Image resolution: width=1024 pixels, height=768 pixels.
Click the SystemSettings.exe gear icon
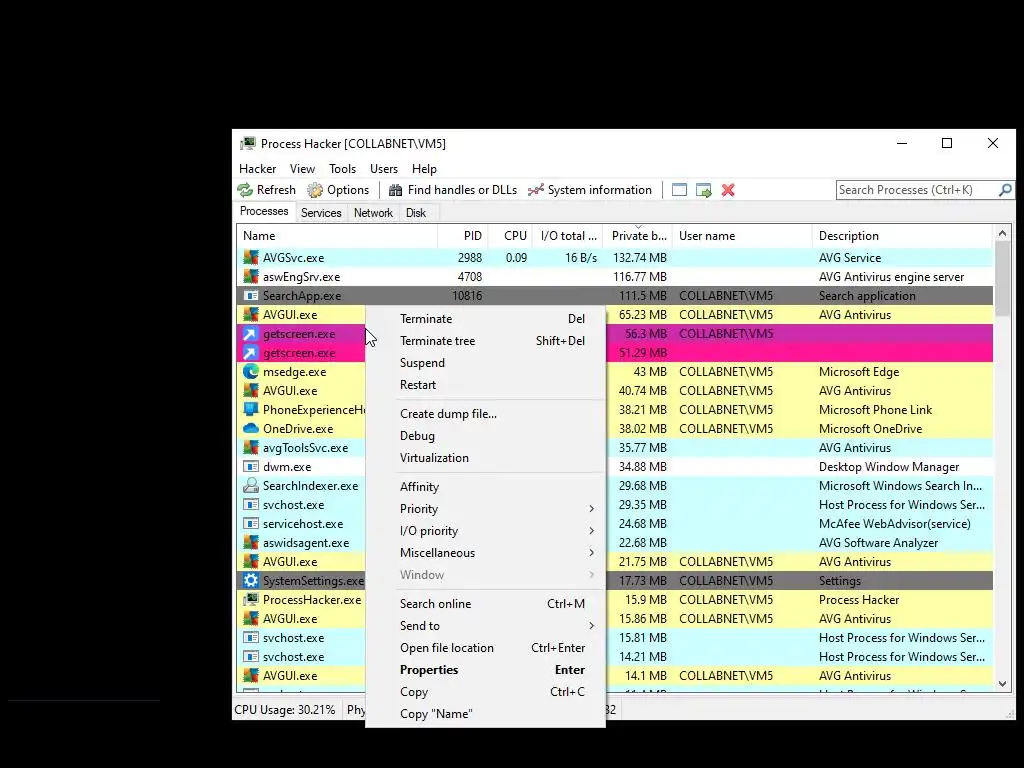pyautogui.click(x=251, y=580)
